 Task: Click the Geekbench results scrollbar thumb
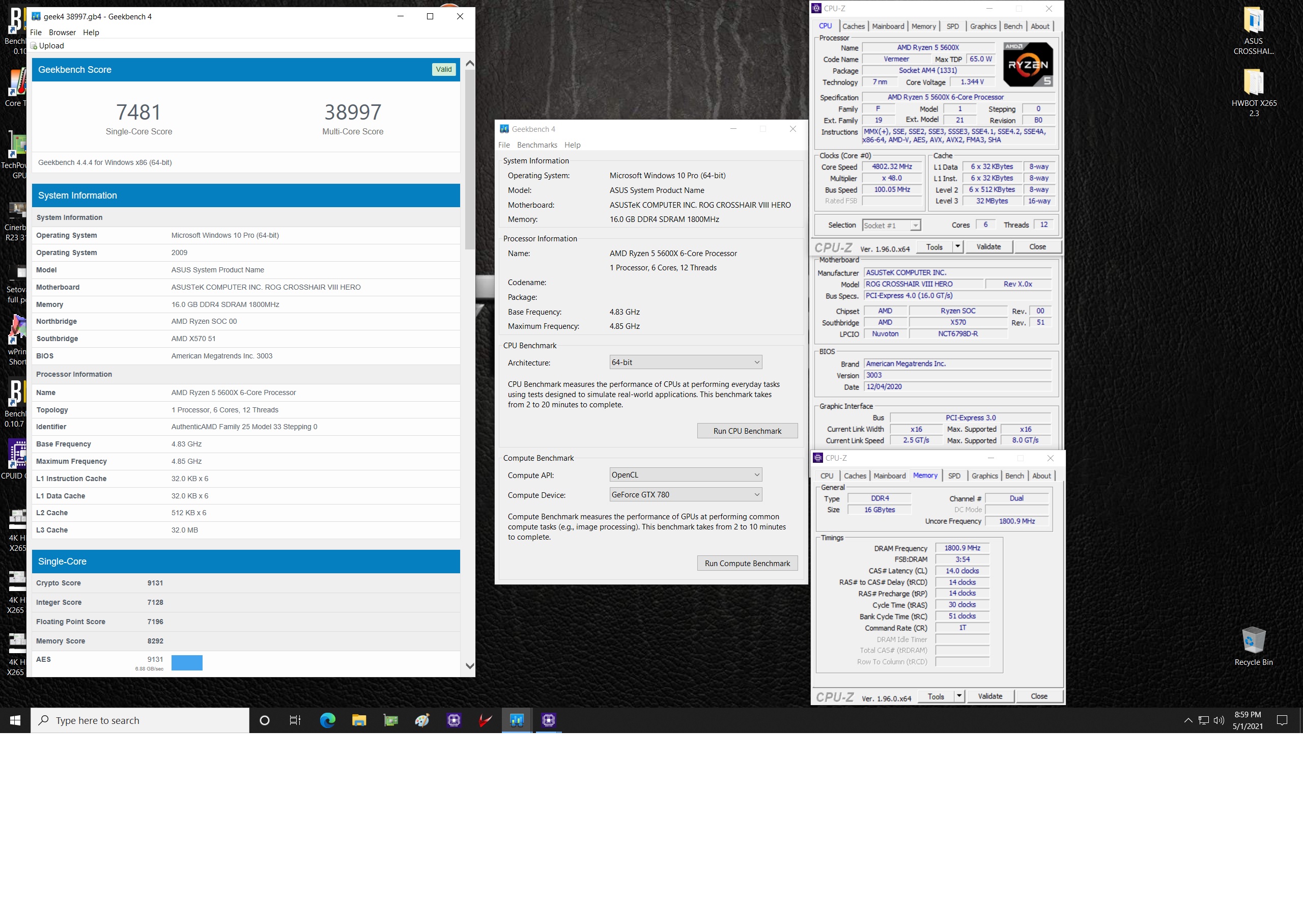[470, 160]
